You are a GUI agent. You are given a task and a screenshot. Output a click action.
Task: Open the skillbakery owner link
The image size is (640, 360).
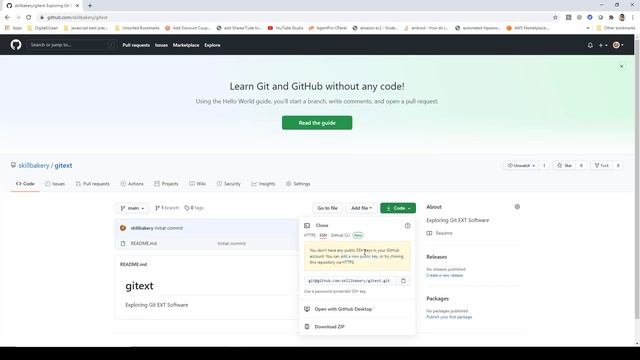coord(33,165)
